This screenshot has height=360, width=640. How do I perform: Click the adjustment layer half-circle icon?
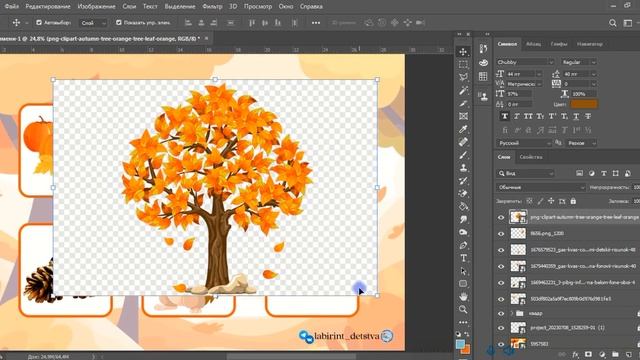click(602, 355)
